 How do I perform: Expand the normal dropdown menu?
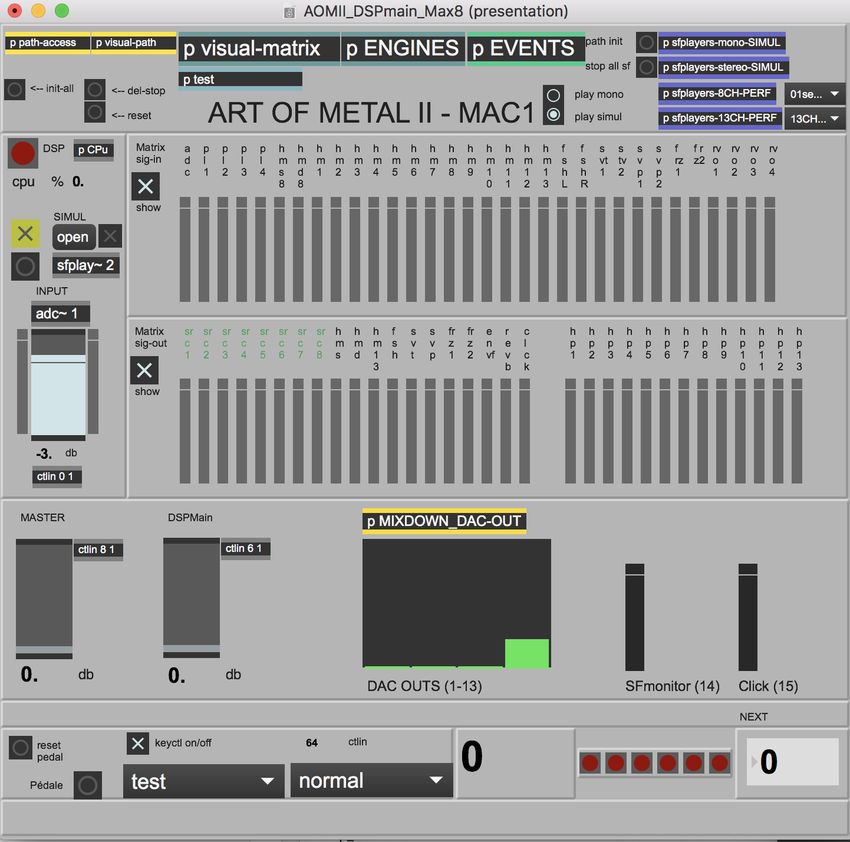(371, 781)
